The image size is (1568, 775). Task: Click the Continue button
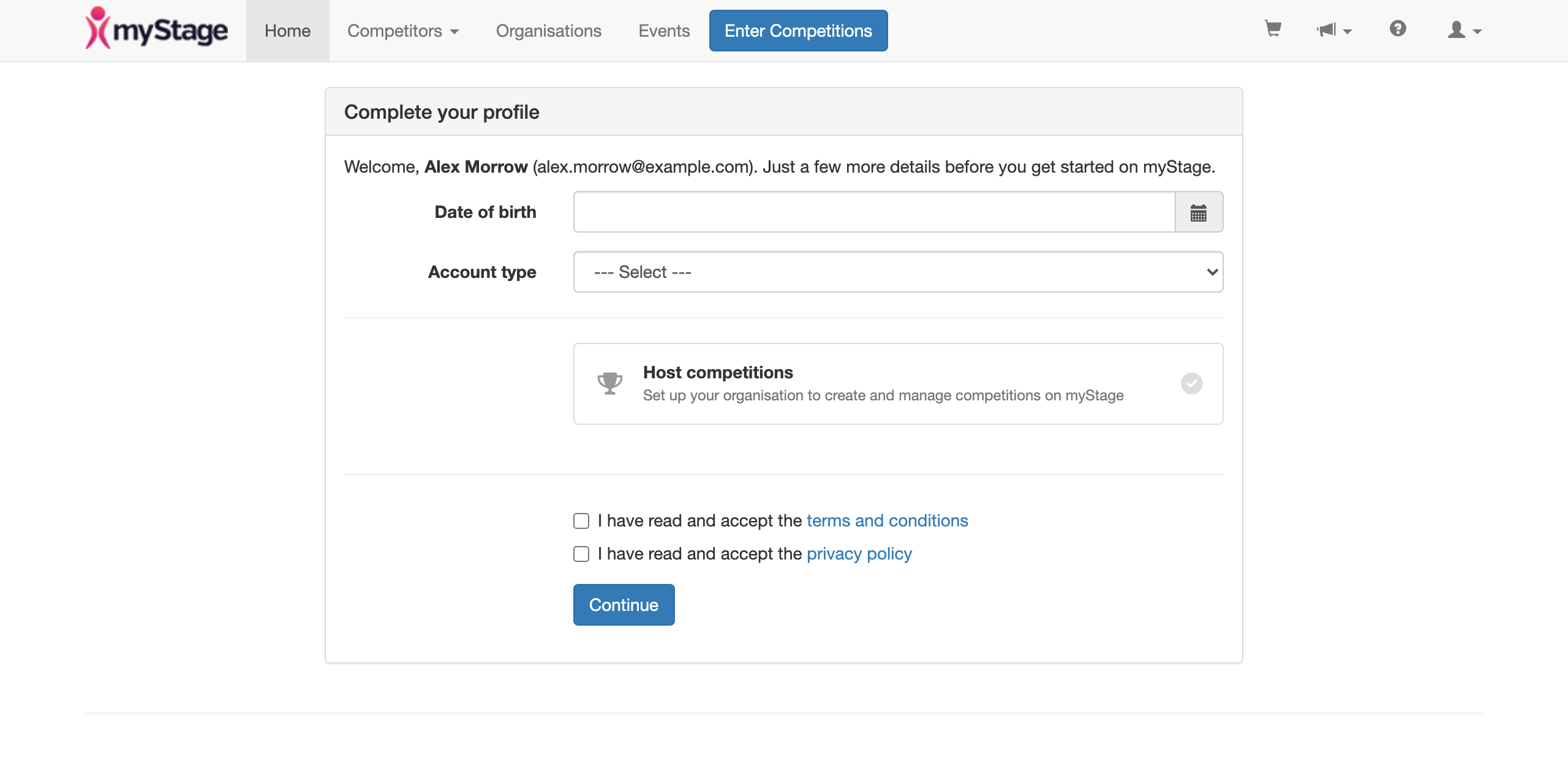pos(624,605)
